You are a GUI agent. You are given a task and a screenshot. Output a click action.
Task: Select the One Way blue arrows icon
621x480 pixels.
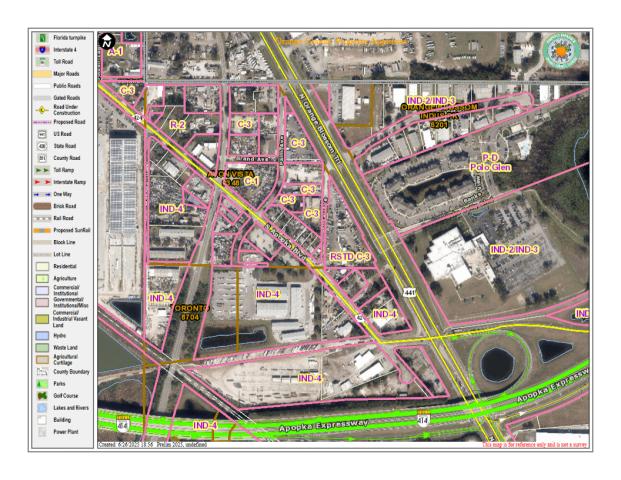pos(43,194)
